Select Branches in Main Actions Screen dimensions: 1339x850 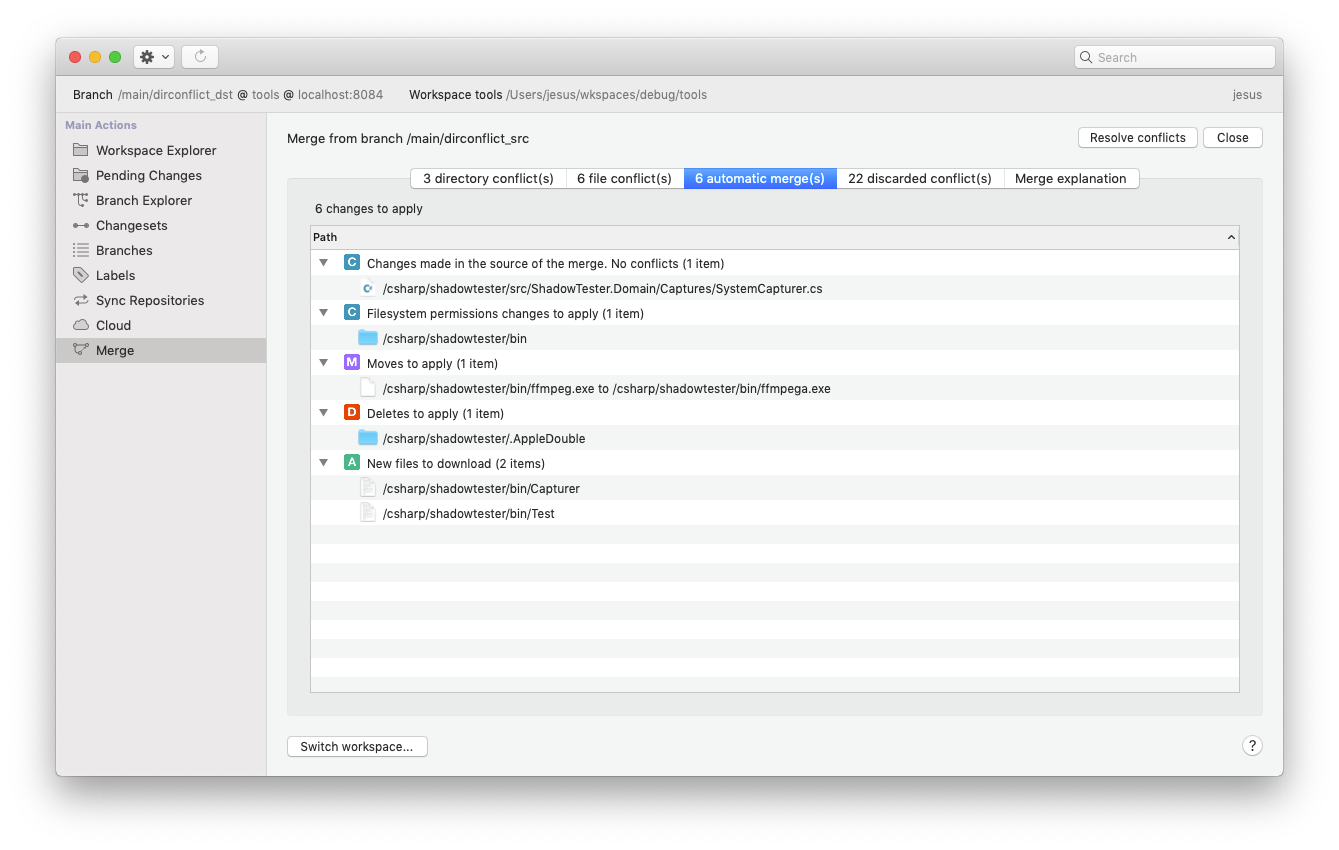point(125,250)
